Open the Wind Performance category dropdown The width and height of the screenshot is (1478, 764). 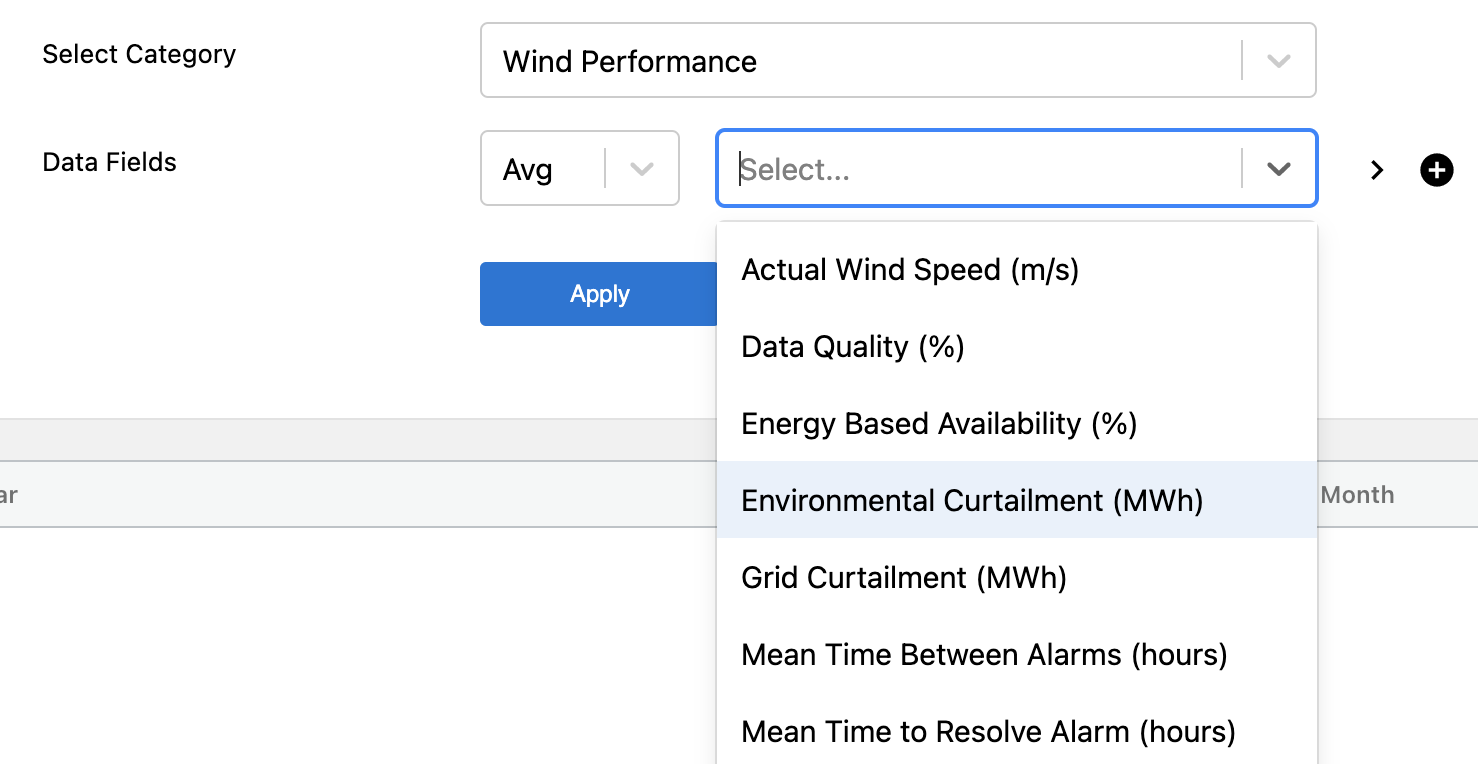[x=860, y=61]
